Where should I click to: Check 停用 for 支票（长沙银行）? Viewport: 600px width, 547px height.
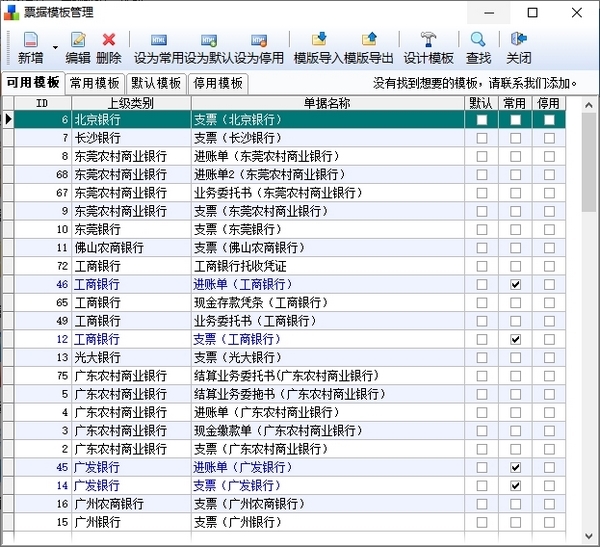[549, 138]
